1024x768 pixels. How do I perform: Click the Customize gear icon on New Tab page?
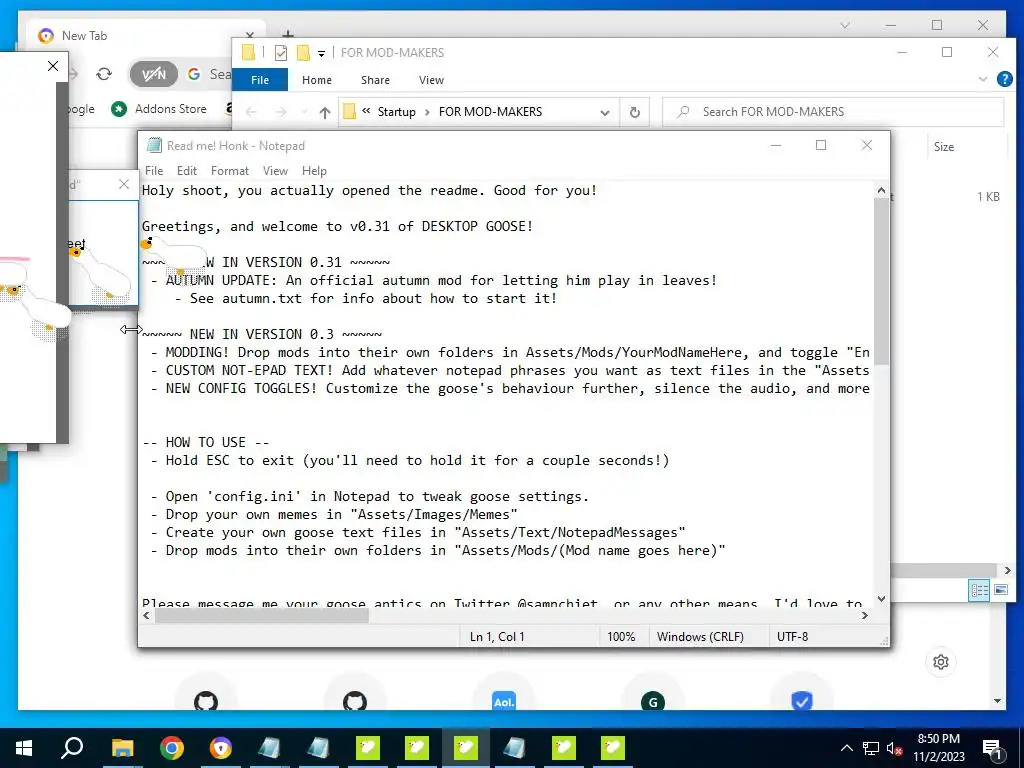940,662
